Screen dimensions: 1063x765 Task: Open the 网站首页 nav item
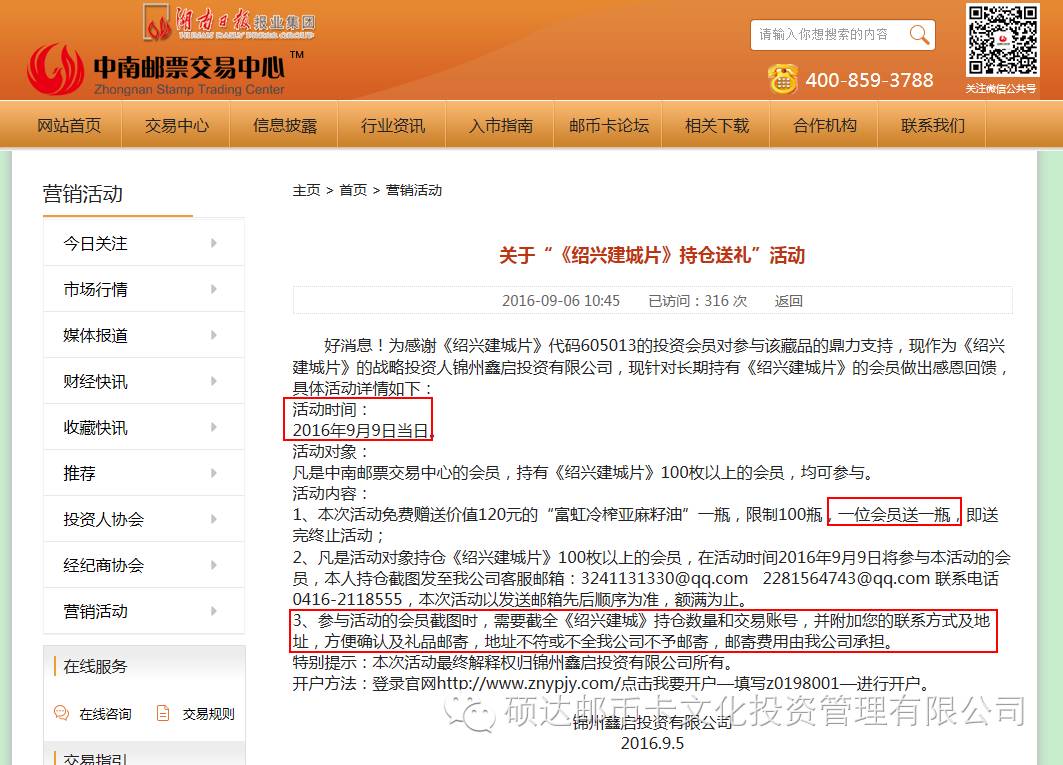(68, 125)
